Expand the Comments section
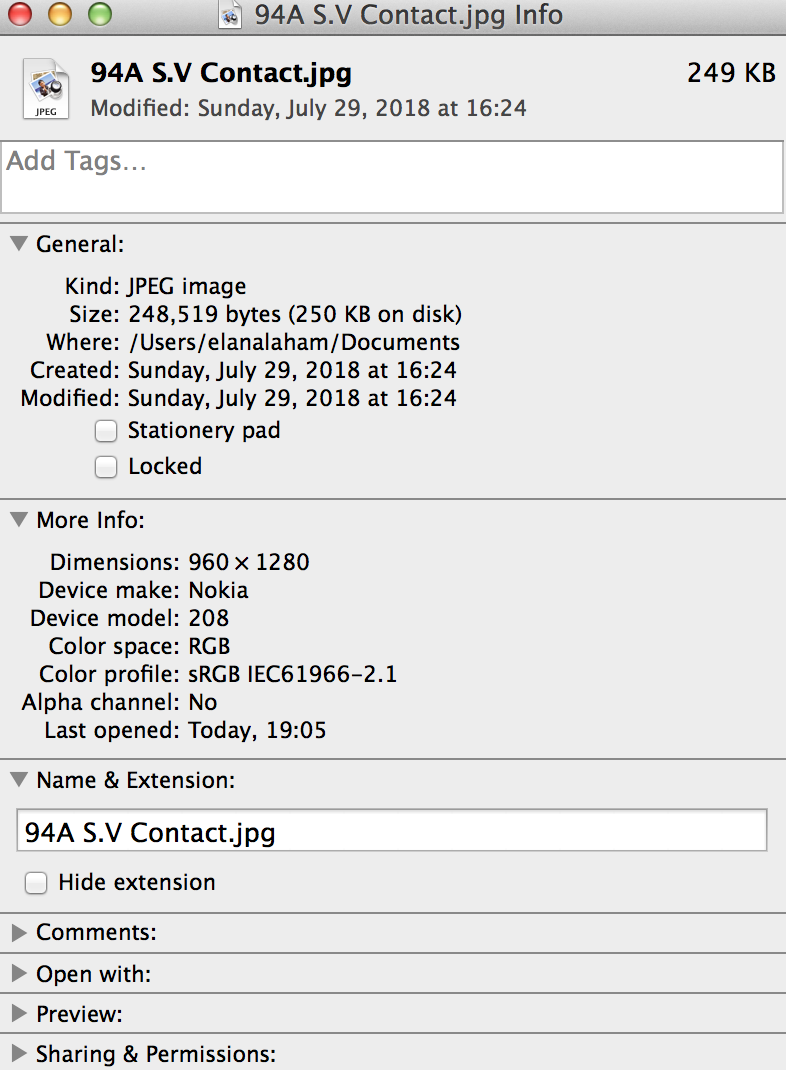This screenshot has height=1070, width=786. point(19,932)
